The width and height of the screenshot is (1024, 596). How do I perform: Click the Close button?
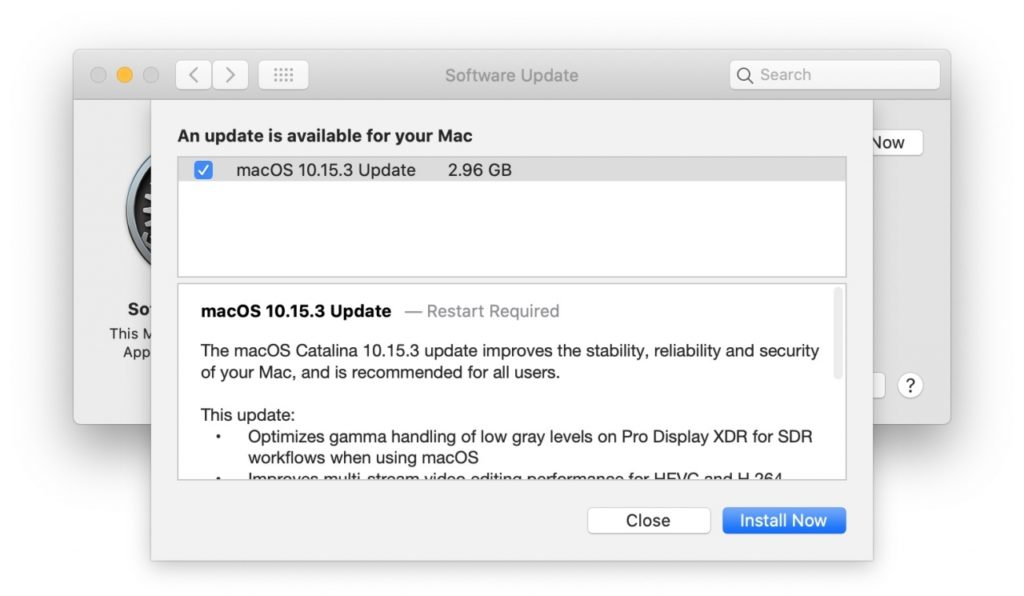tap(648, 520)
